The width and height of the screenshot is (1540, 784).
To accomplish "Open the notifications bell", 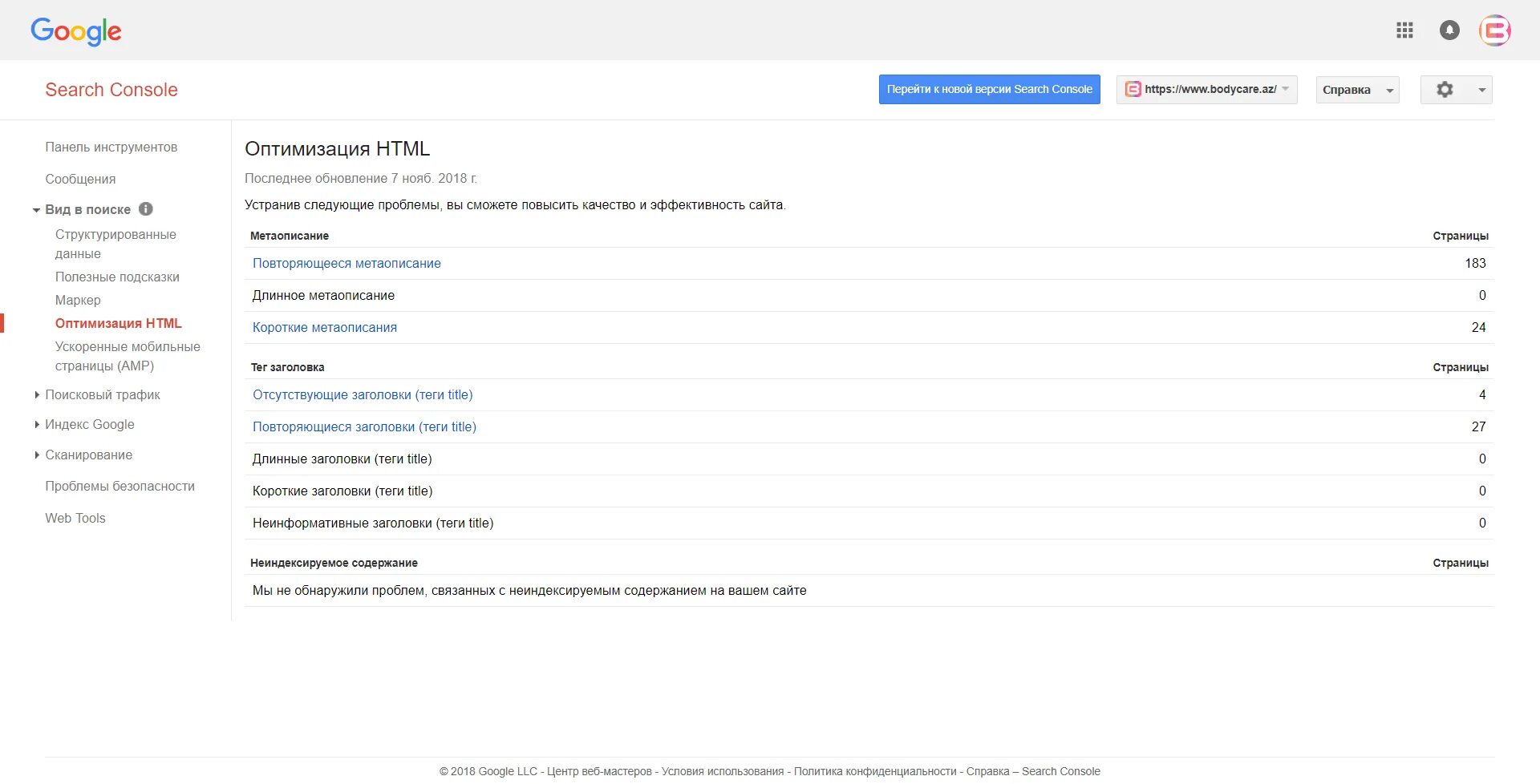I will [1449, 30].
